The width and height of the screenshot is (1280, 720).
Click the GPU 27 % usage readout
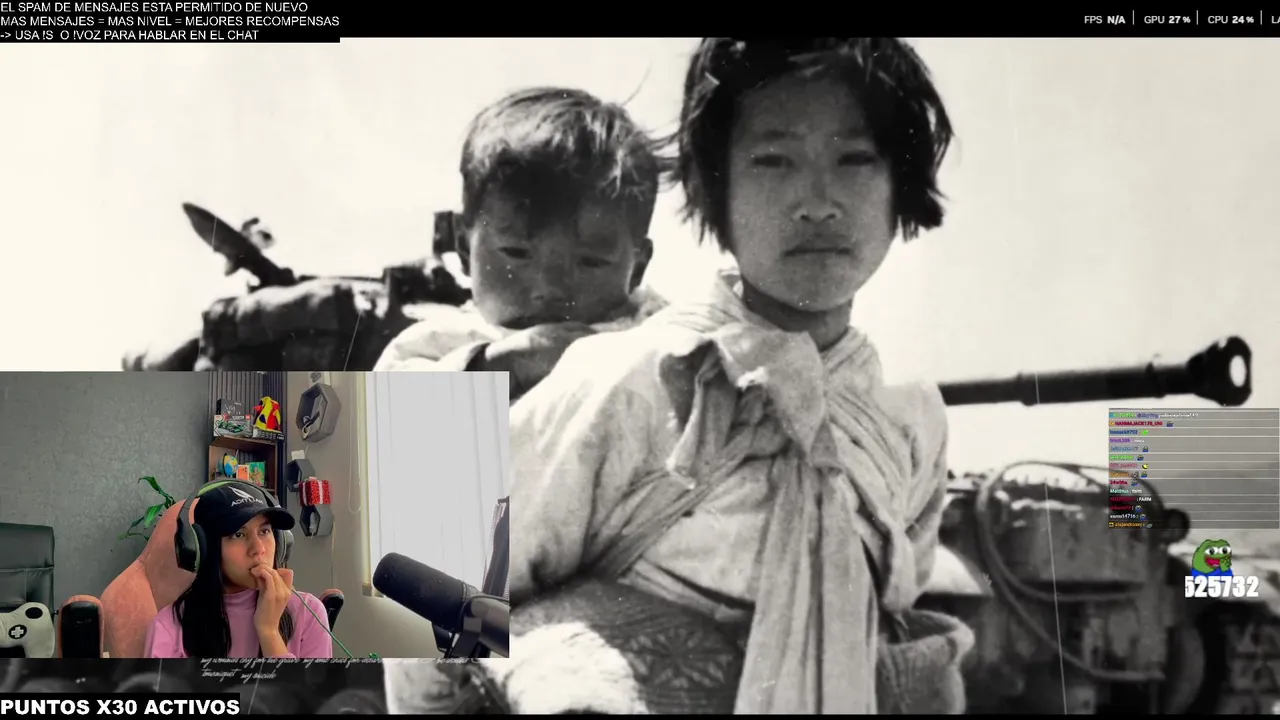pos(1167,20)
